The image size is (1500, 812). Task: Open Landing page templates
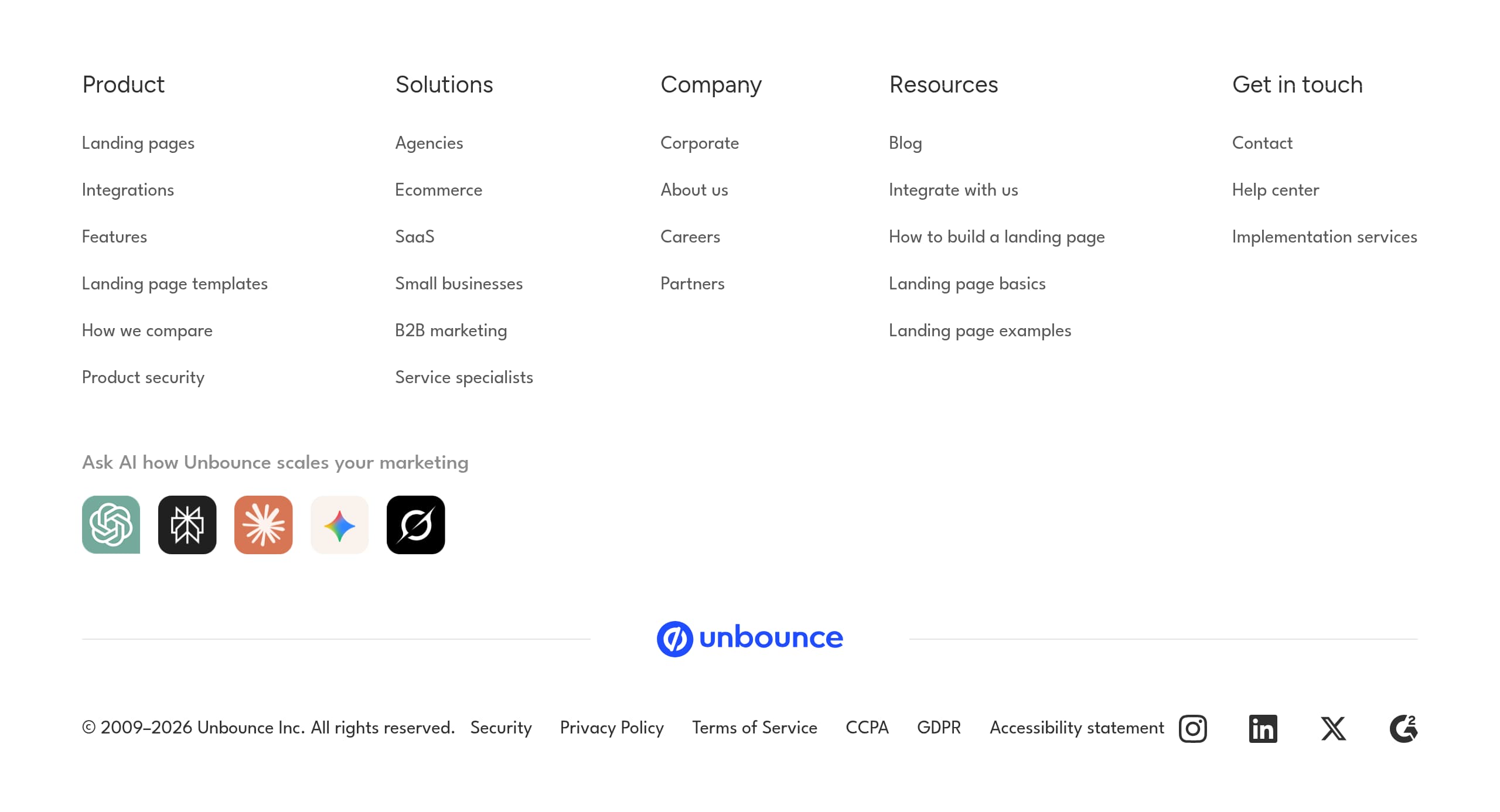click(x=175, y=284)
